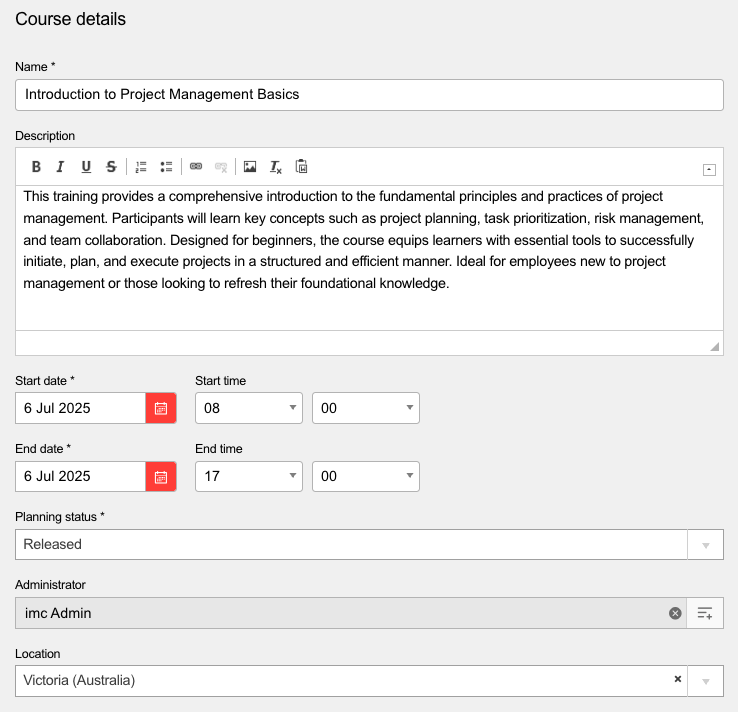Viewport: 738px width, 712px height.
Task: Click the course Name input field
Action: 369,95
